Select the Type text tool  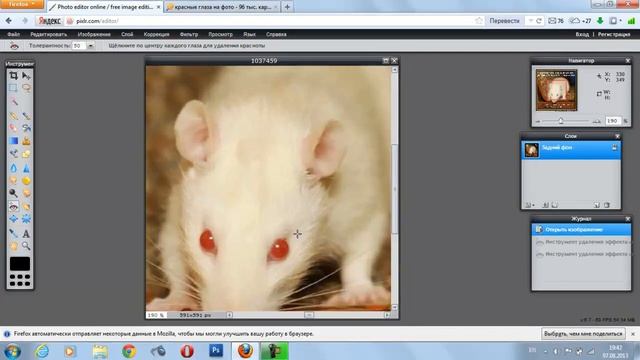(x=26, y=233)
